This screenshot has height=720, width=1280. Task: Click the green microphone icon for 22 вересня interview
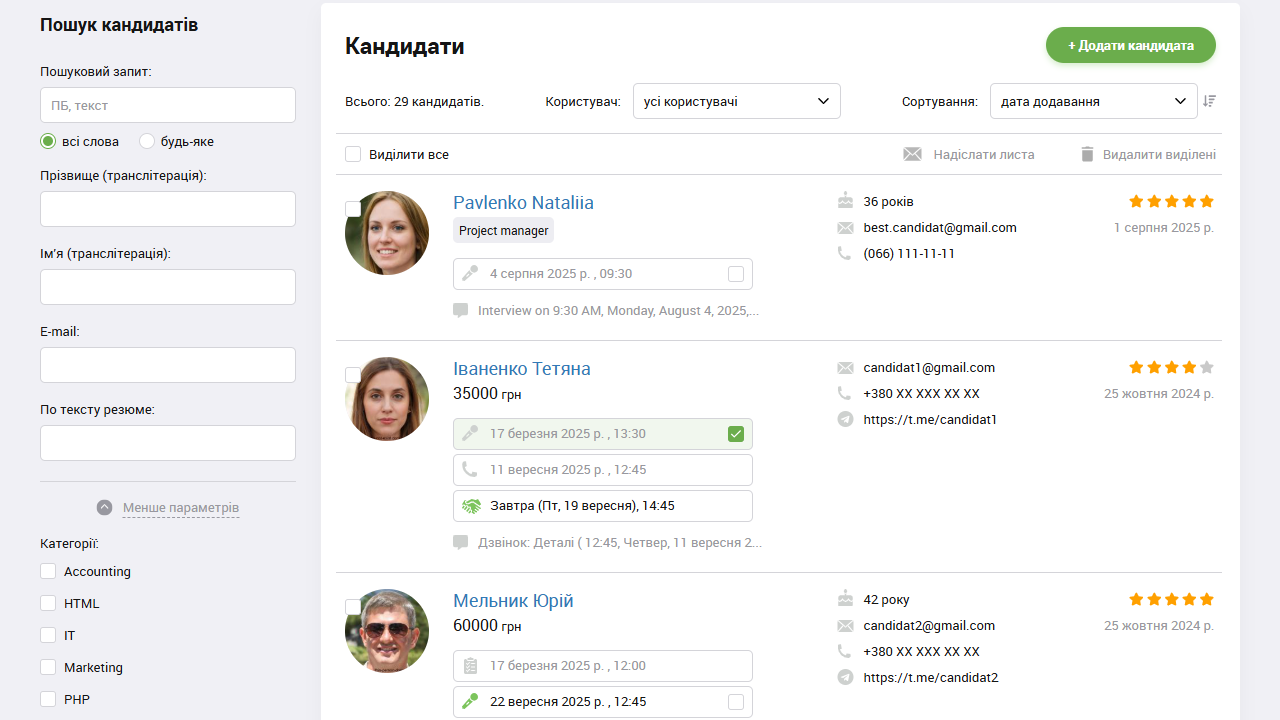[x=471, y=702]
